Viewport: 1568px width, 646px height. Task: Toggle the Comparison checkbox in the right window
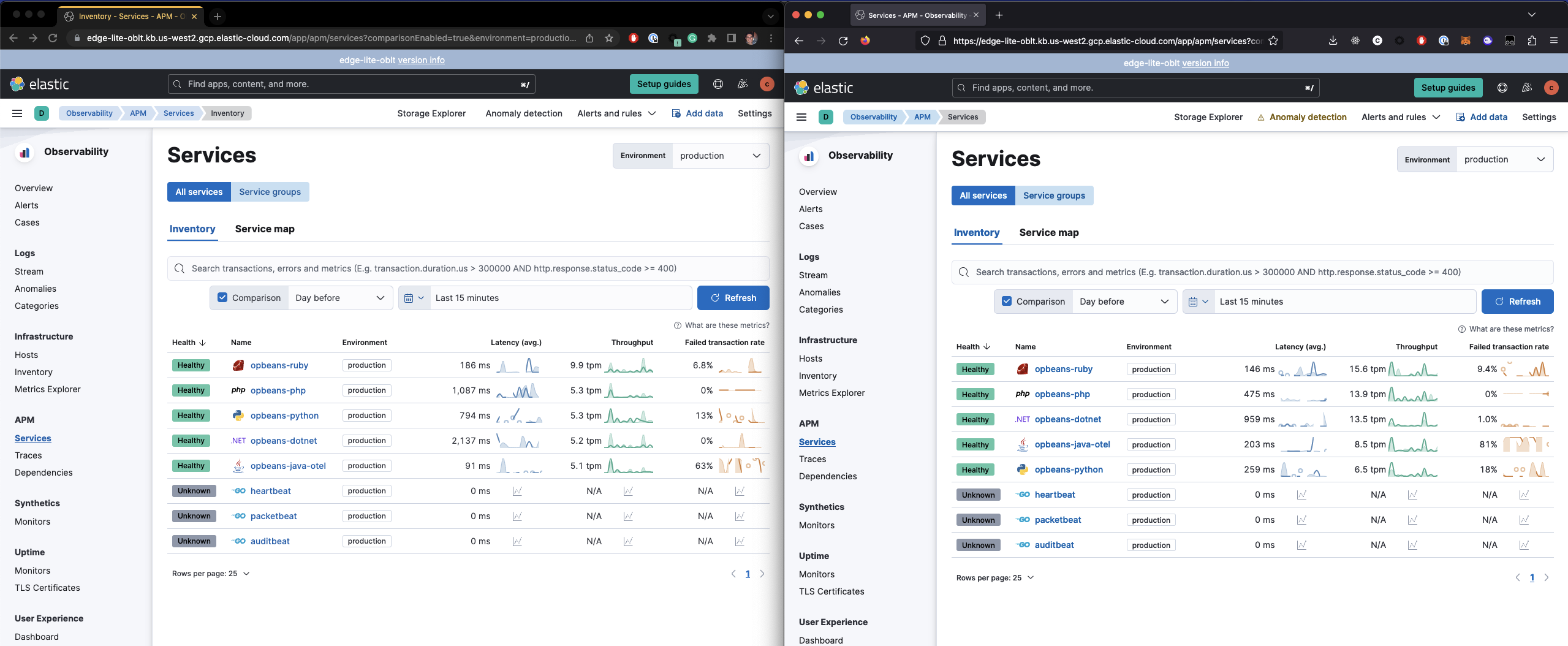pos(1007,302)
